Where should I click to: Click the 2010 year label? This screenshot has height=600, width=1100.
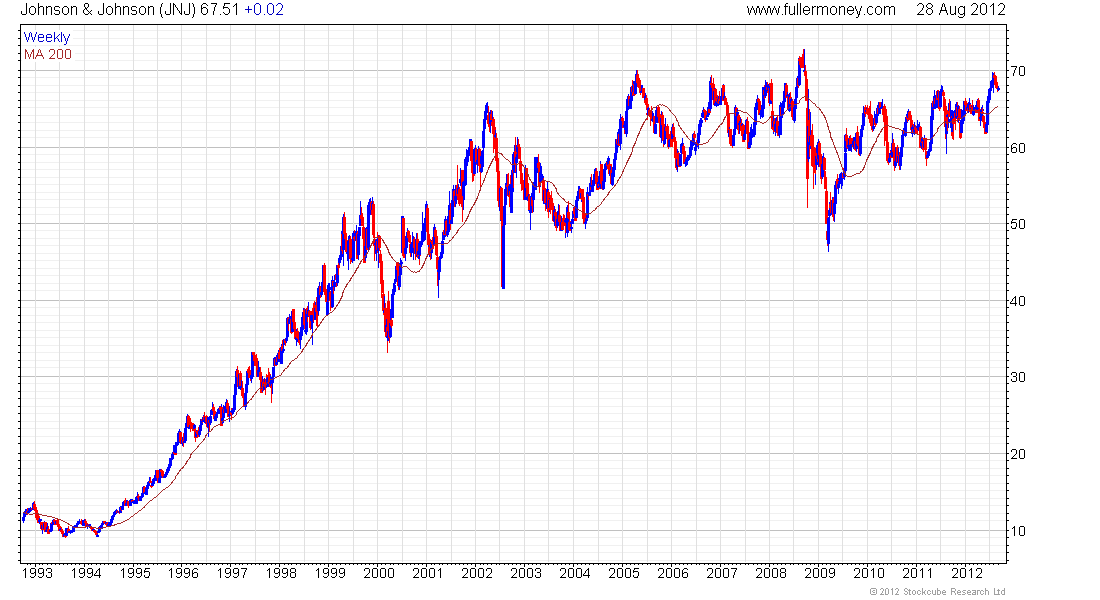point(869,573)
